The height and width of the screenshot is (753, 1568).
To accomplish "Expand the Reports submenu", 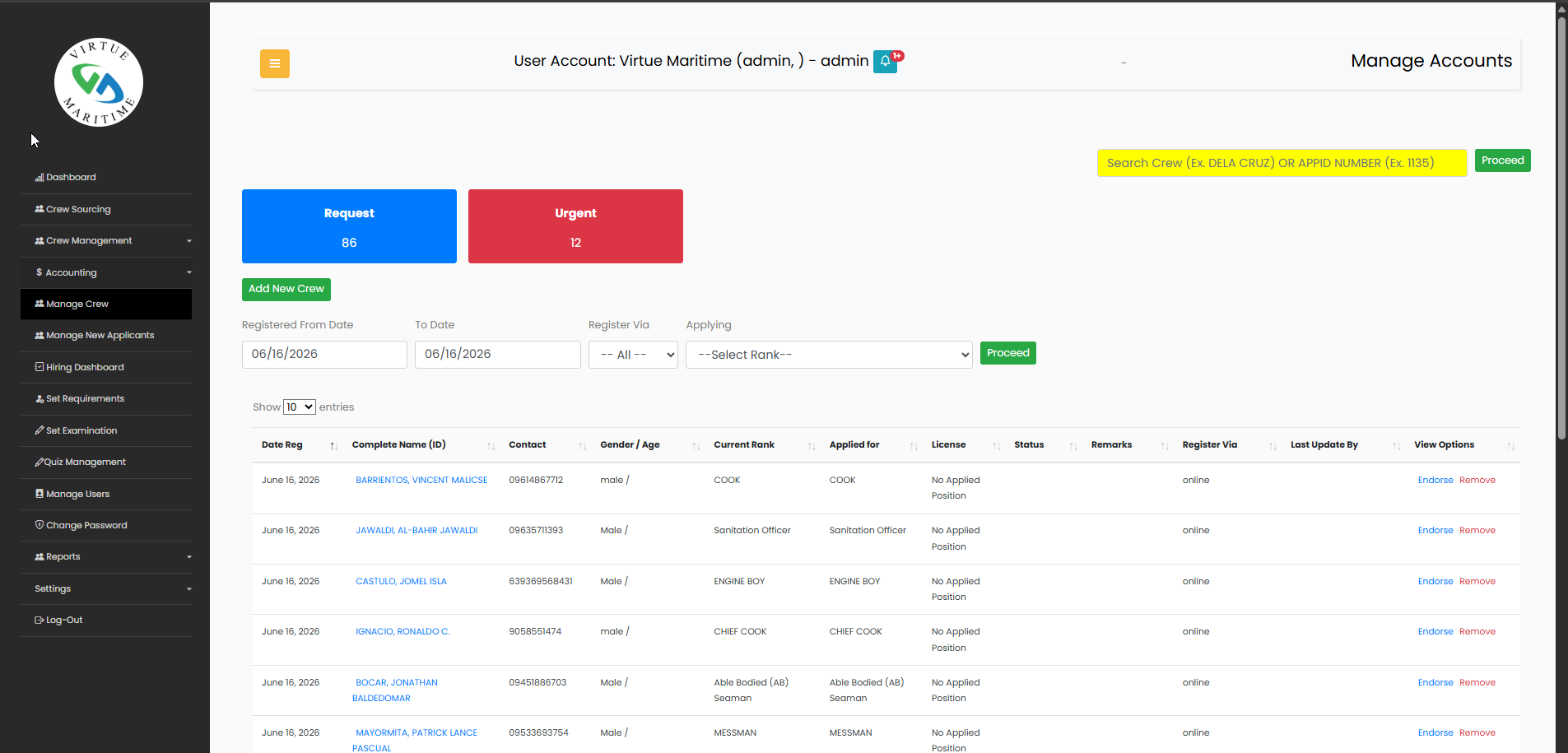I will 106,557.
